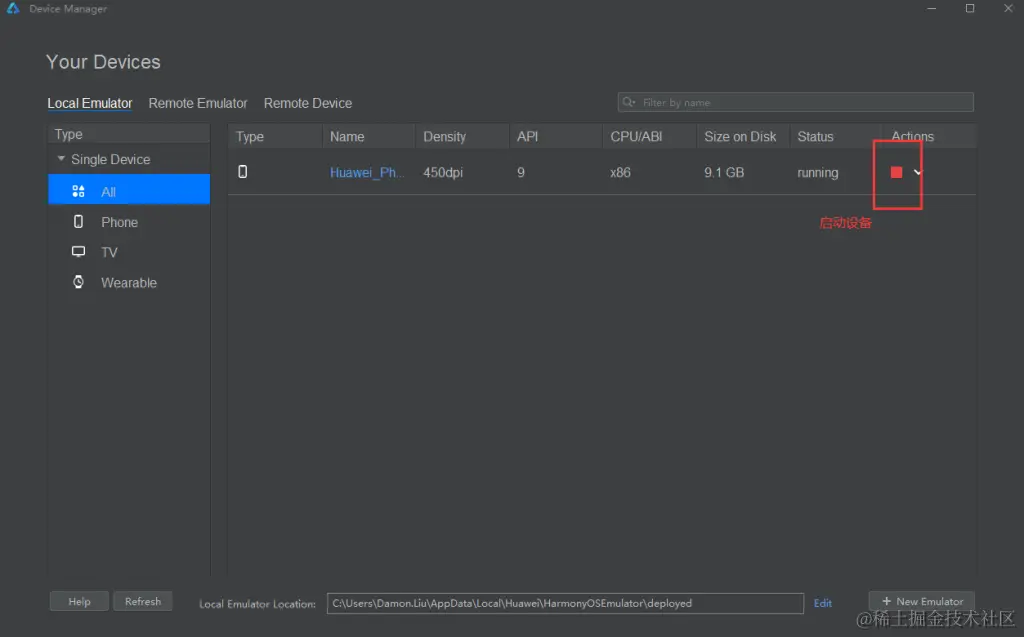
Task: Minimize the Device Manager window
Action: tap(932, 8)
